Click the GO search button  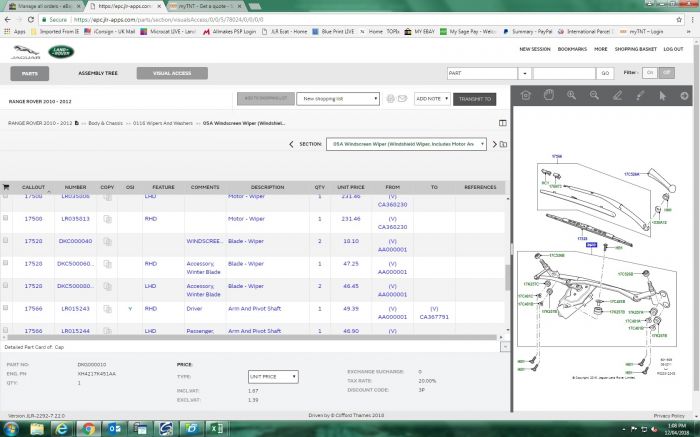(605, 73)
